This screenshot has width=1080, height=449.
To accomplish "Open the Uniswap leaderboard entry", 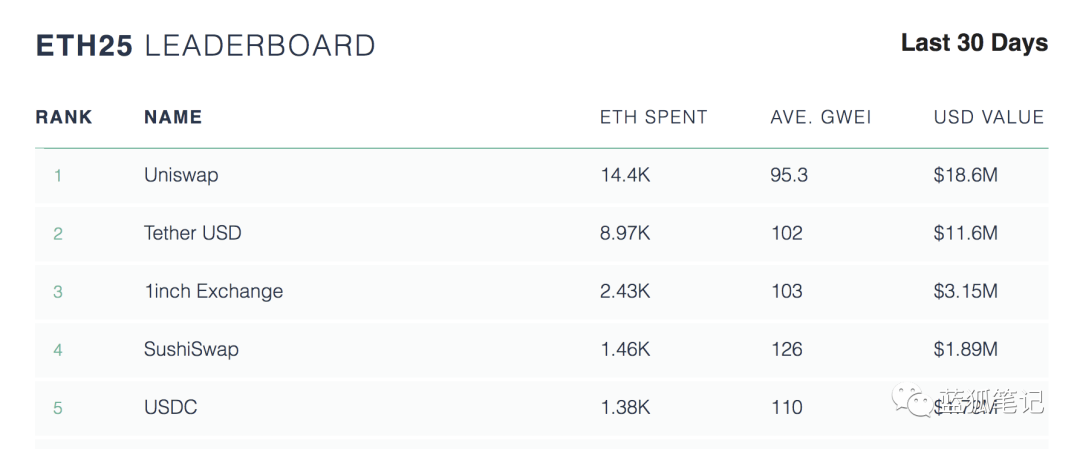I will (x=181, y=175).
